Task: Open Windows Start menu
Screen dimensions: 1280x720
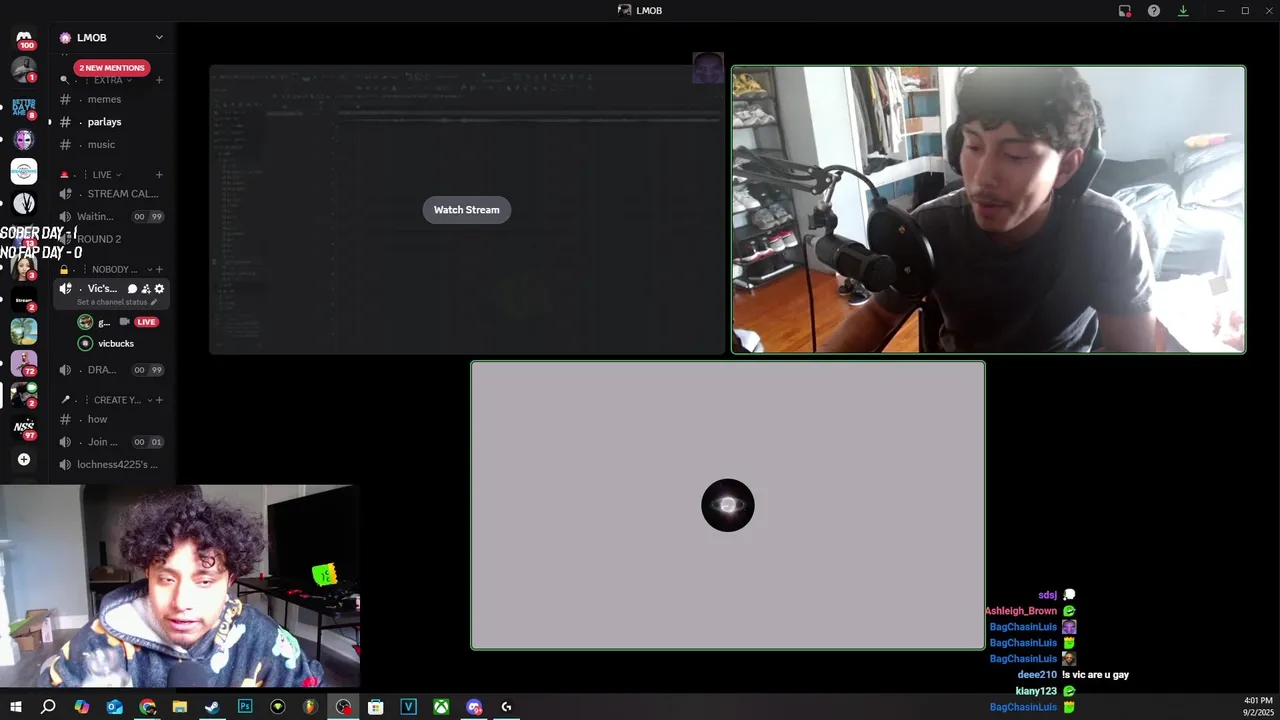Action: click(x=15, y=707)
